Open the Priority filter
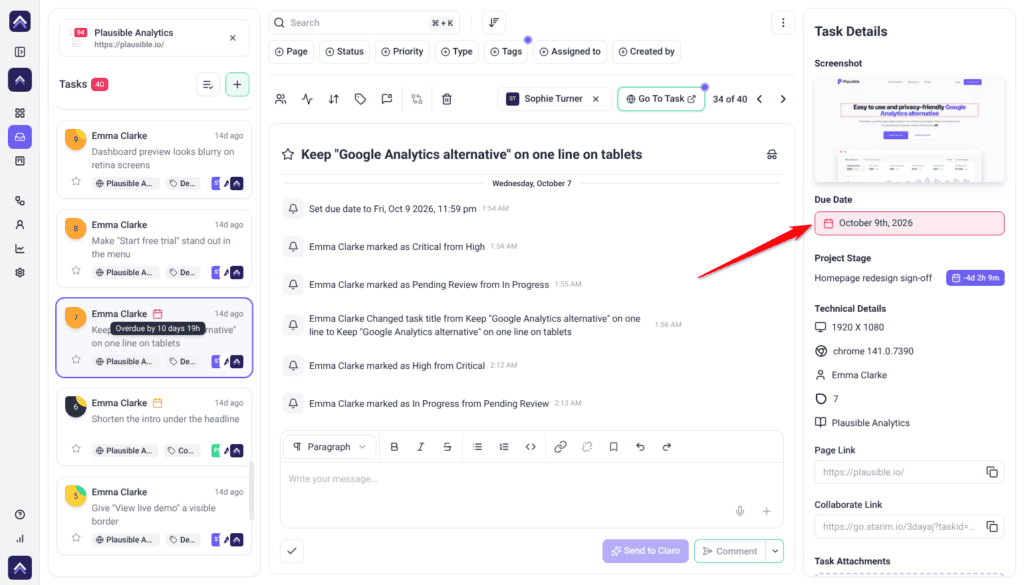The width and height of the screenshot is (1024, 585). (402, 52)
